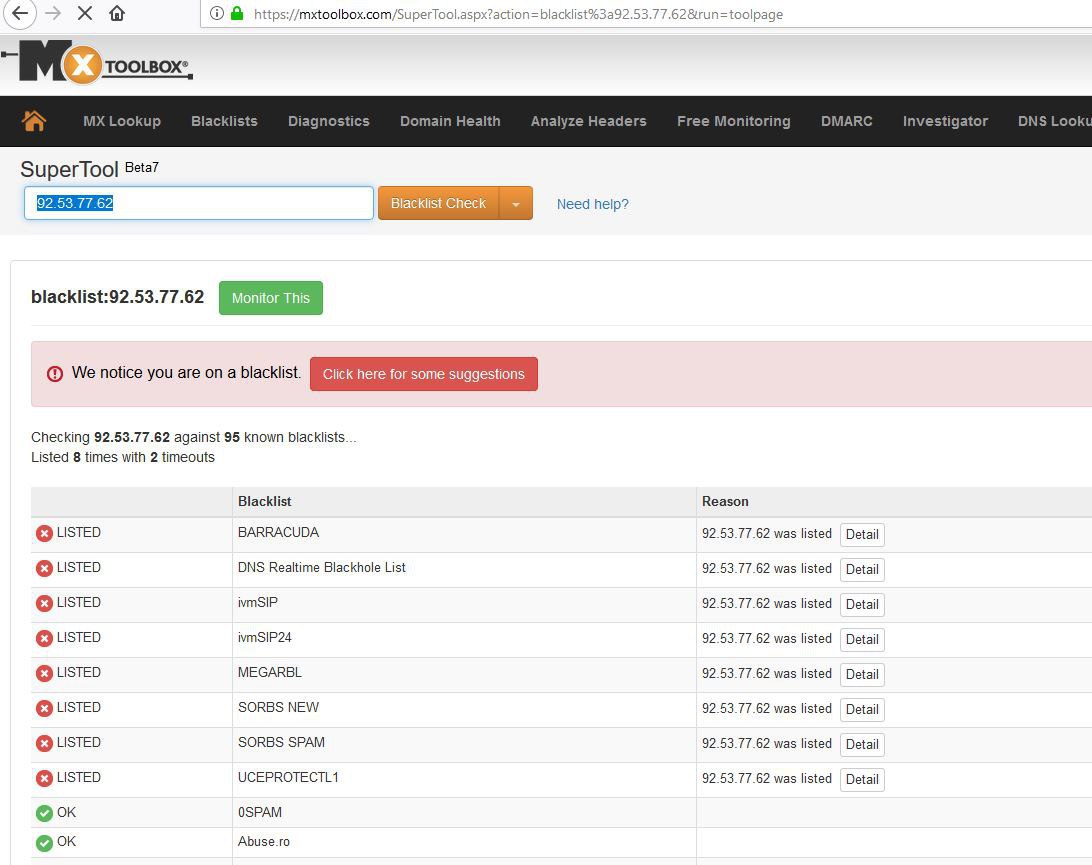Select the 0SPAM blacklist name
The image size is (1092, 865).
click(260, 812)
